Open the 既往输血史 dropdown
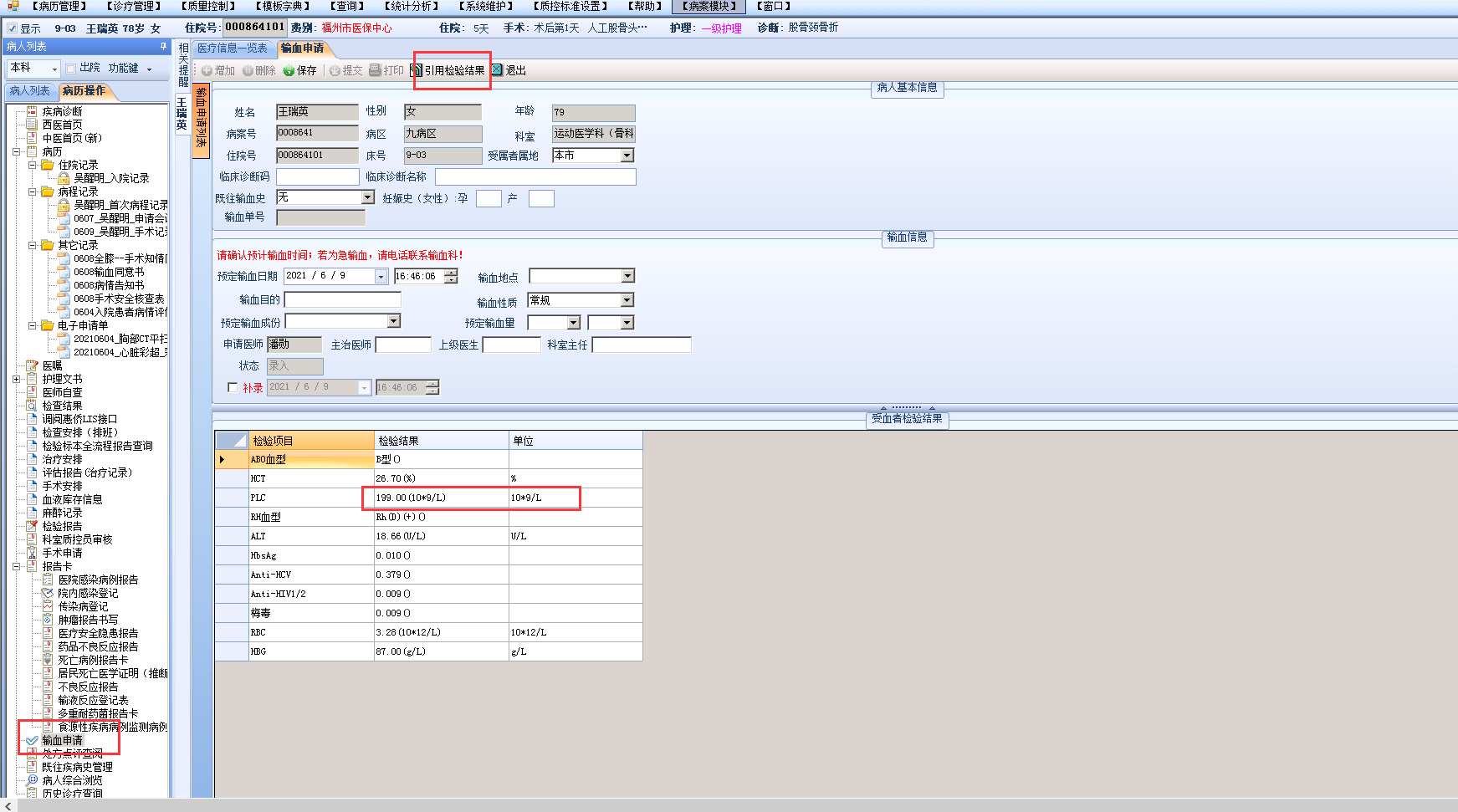Screen dimensions: 1458x812 coord(368,197)
